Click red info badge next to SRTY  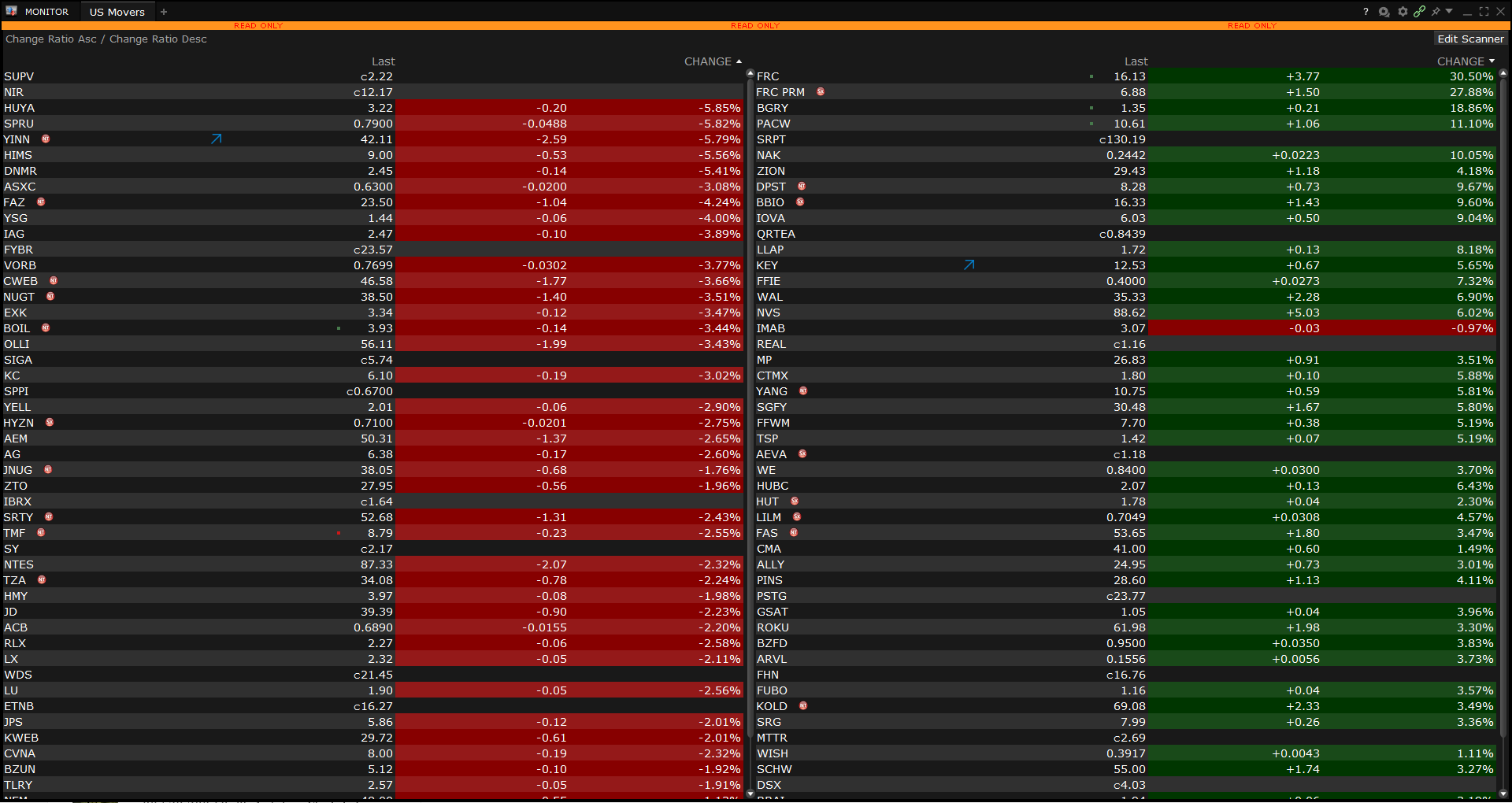(x=49, y=516)
